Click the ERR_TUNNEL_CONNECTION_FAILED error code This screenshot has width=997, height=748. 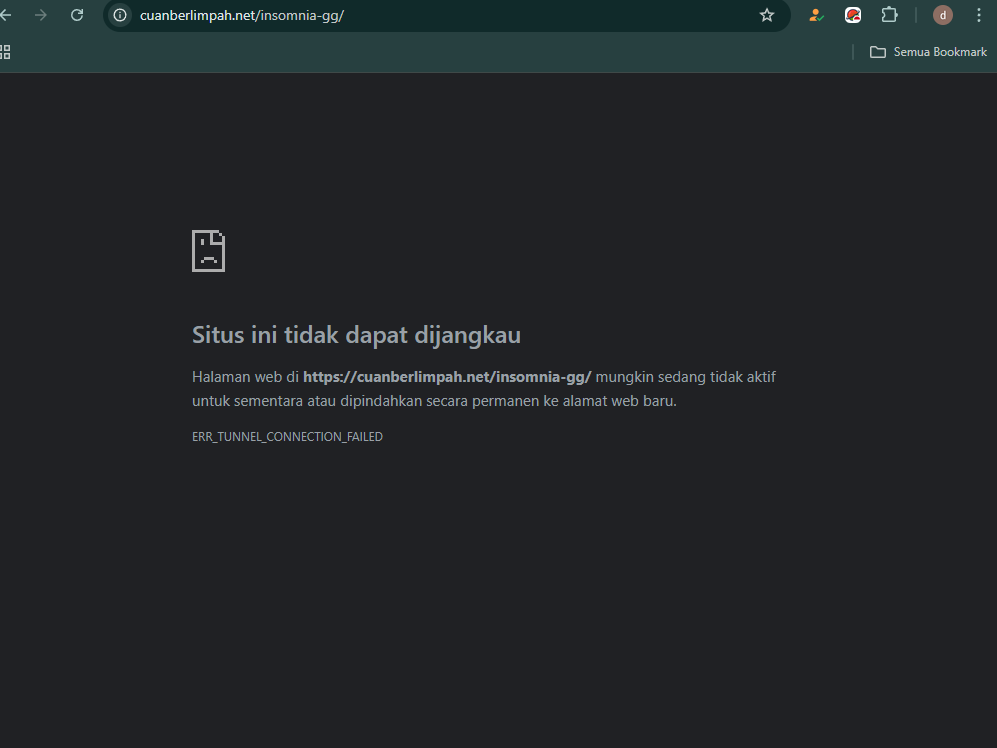tap(287, 437)
